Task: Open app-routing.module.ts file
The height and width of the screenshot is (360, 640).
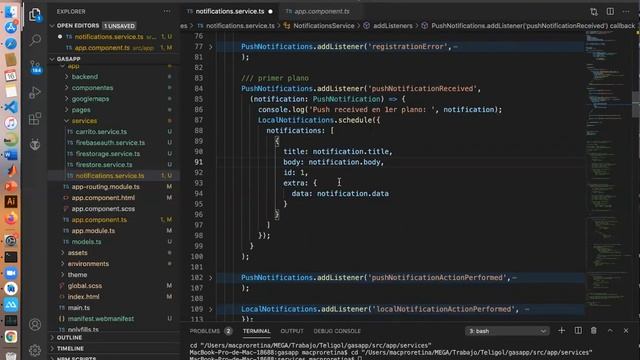Action: click(x=105, y=187)
